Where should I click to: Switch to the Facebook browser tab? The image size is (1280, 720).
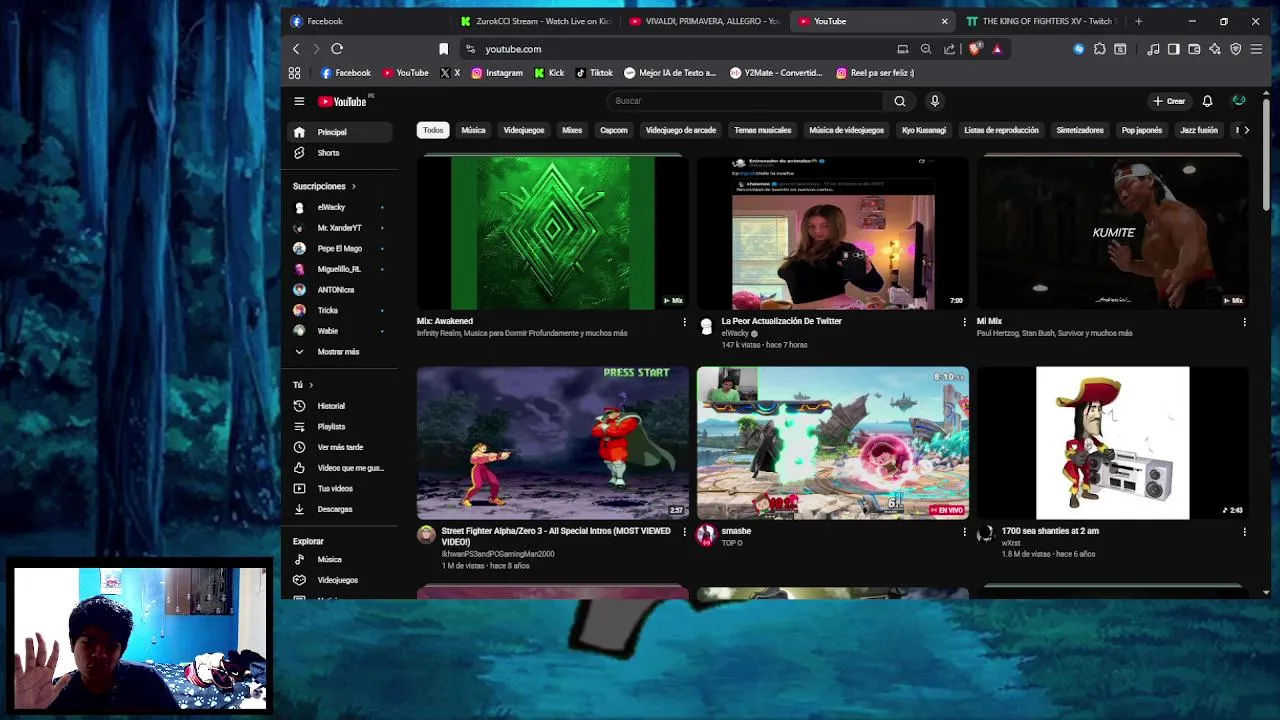click(x=365, y=21)
